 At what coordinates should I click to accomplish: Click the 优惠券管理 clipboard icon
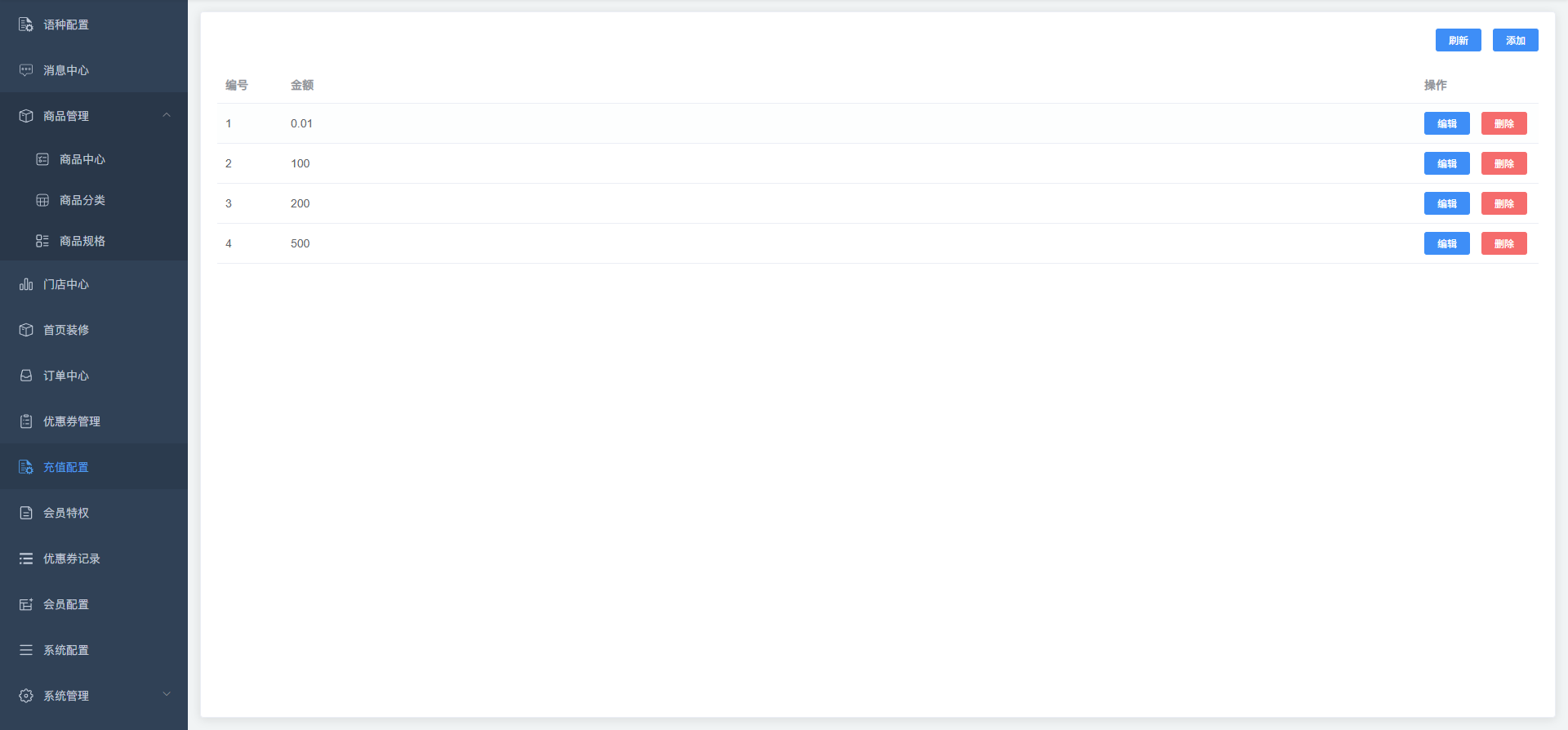coord(26,421)
